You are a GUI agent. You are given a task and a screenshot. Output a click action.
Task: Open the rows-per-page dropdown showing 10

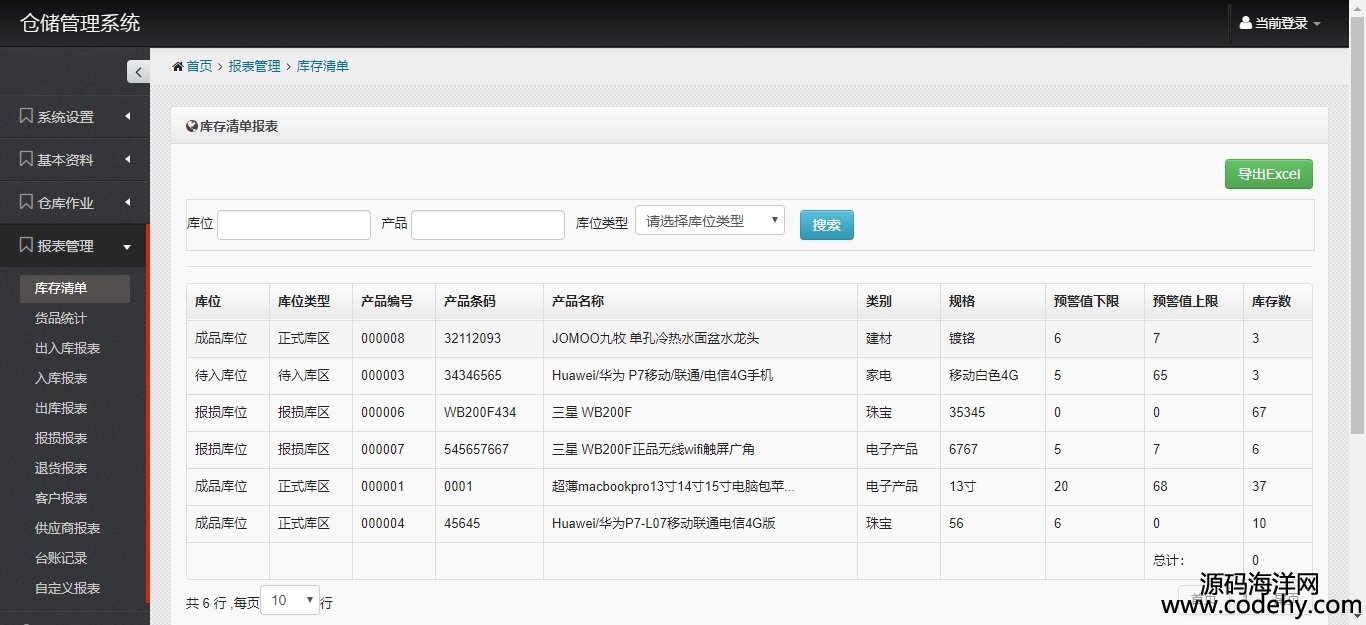(290, 600)
